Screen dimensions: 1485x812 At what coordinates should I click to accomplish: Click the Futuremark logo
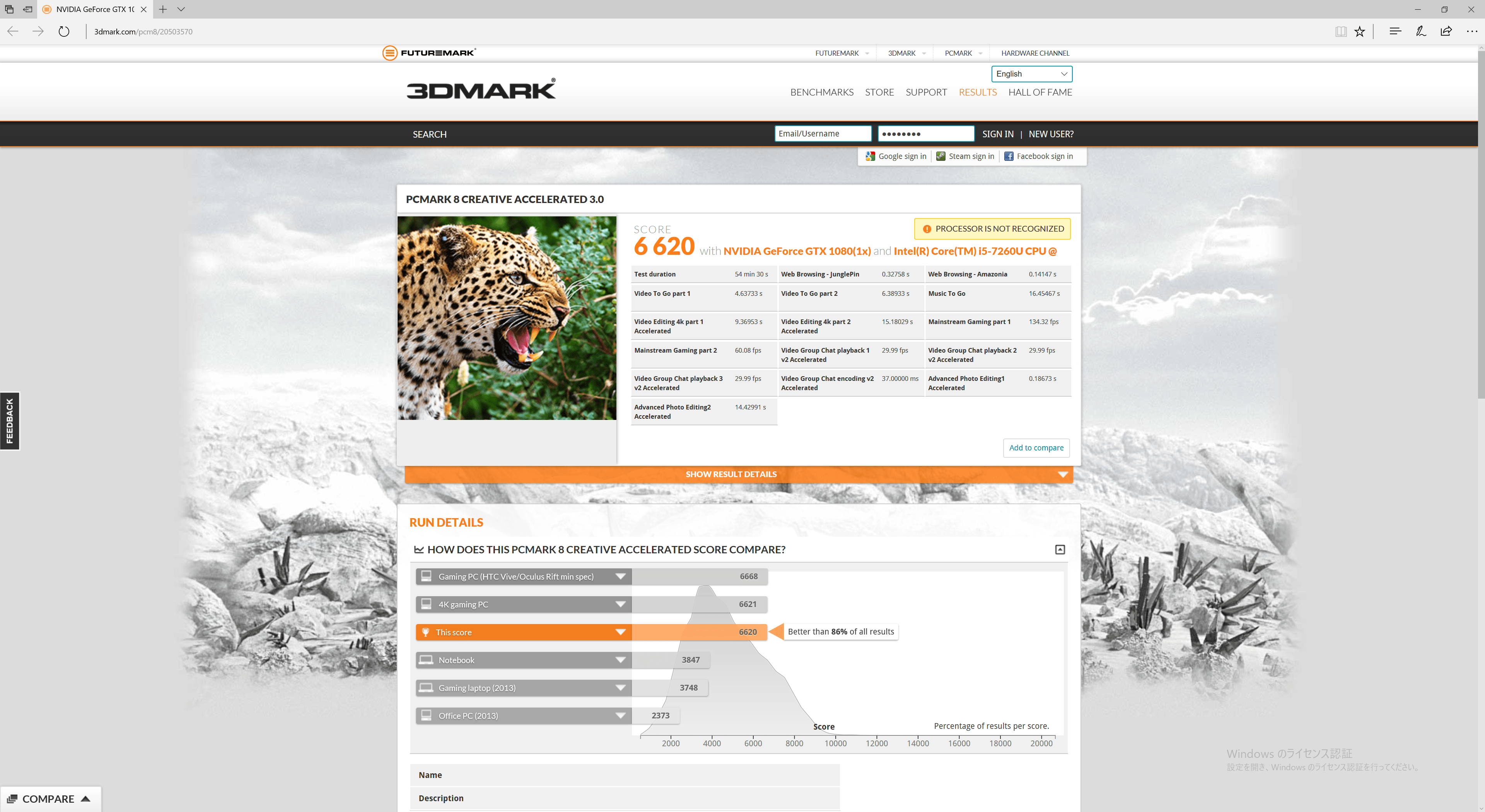[x=429, y=53]
